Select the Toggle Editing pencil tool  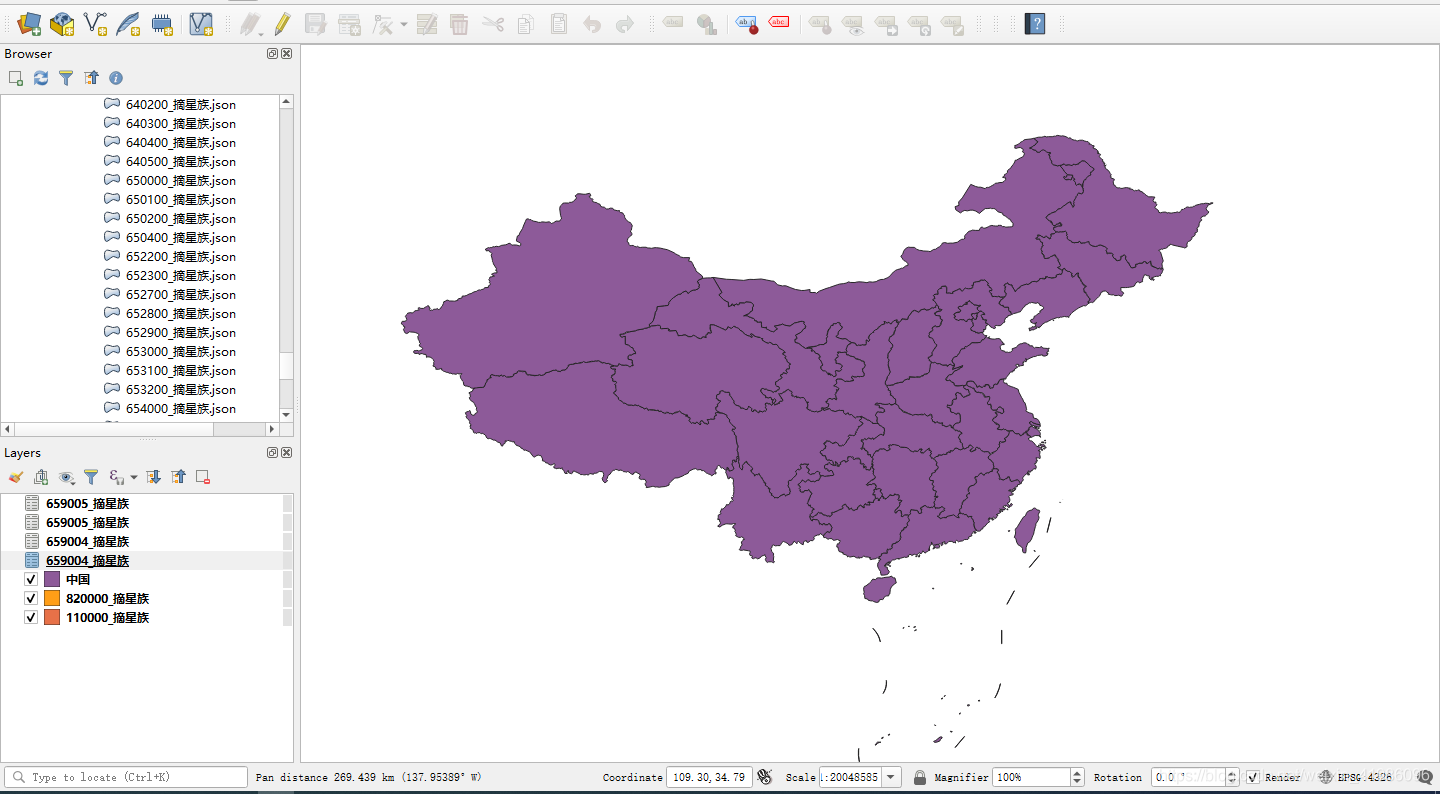[x=285, y=24]
